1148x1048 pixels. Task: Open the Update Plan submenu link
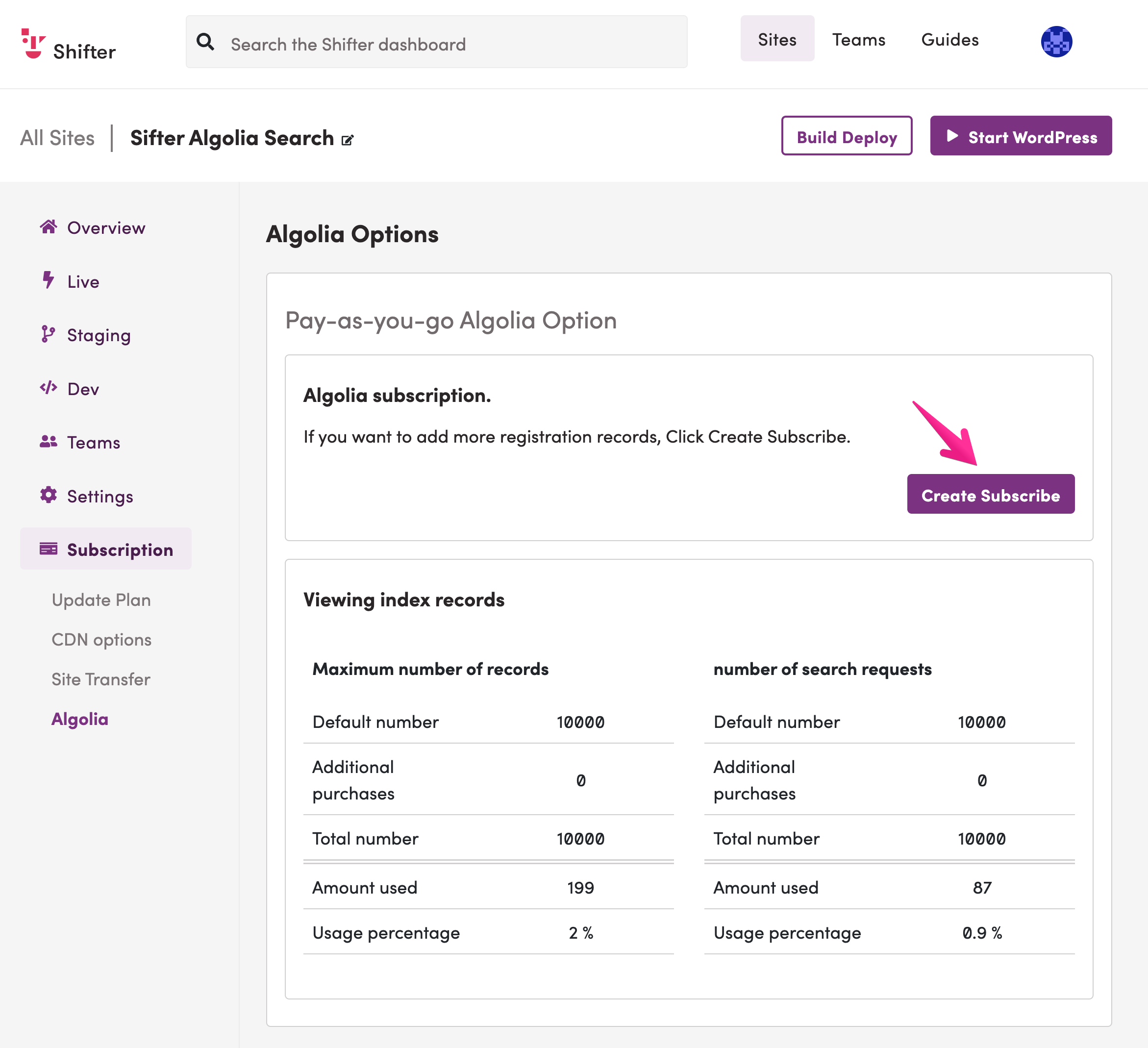(101, 600)
